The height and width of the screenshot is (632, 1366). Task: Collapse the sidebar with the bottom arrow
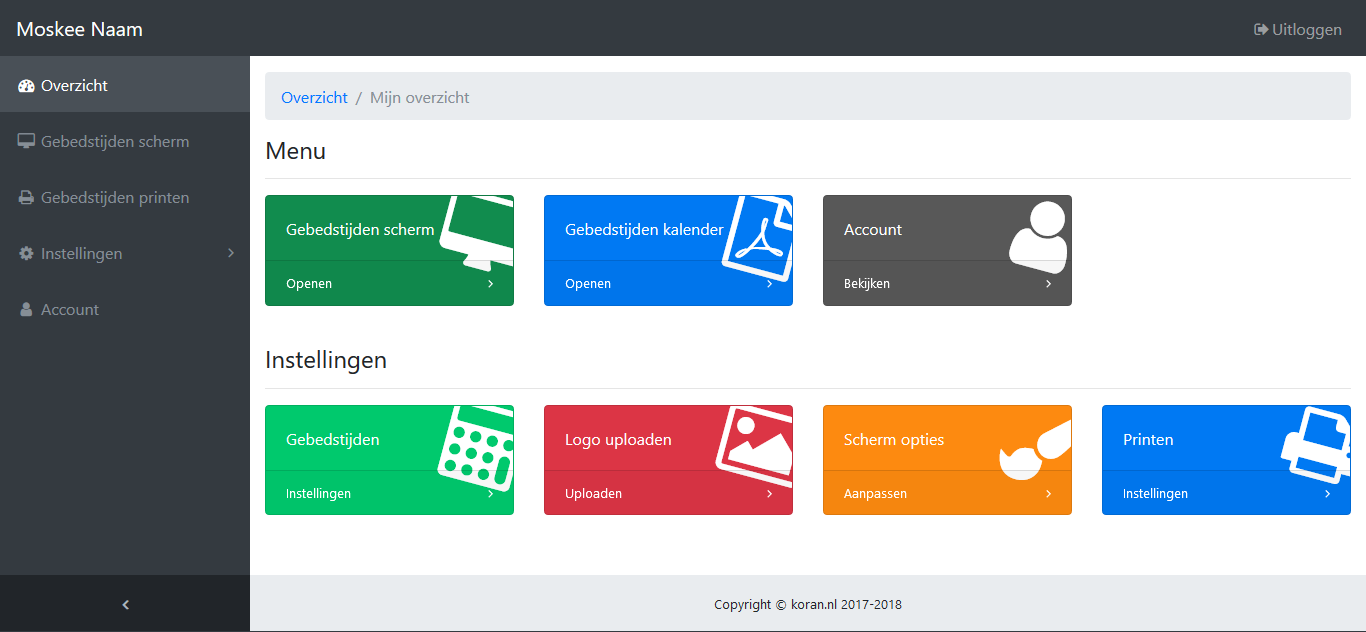(125, 604)
